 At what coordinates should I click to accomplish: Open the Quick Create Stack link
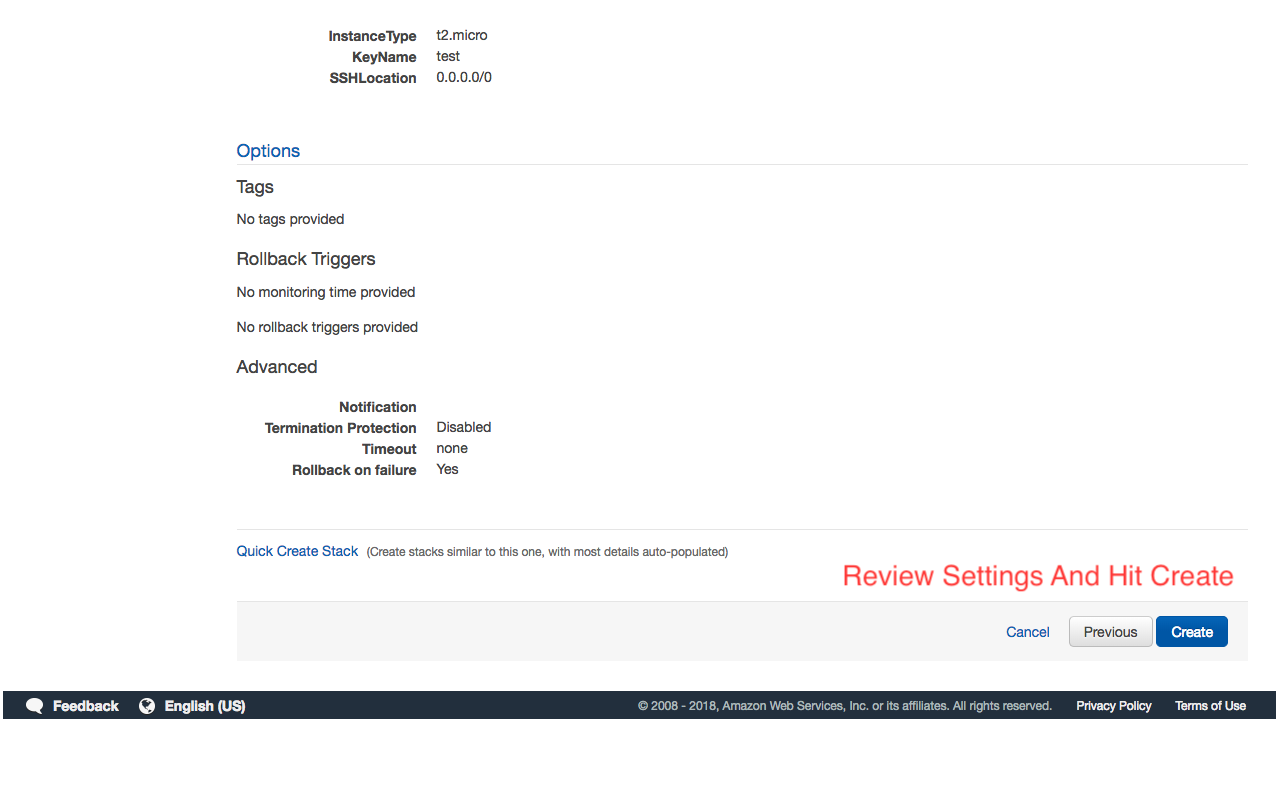tap(297, 551)
